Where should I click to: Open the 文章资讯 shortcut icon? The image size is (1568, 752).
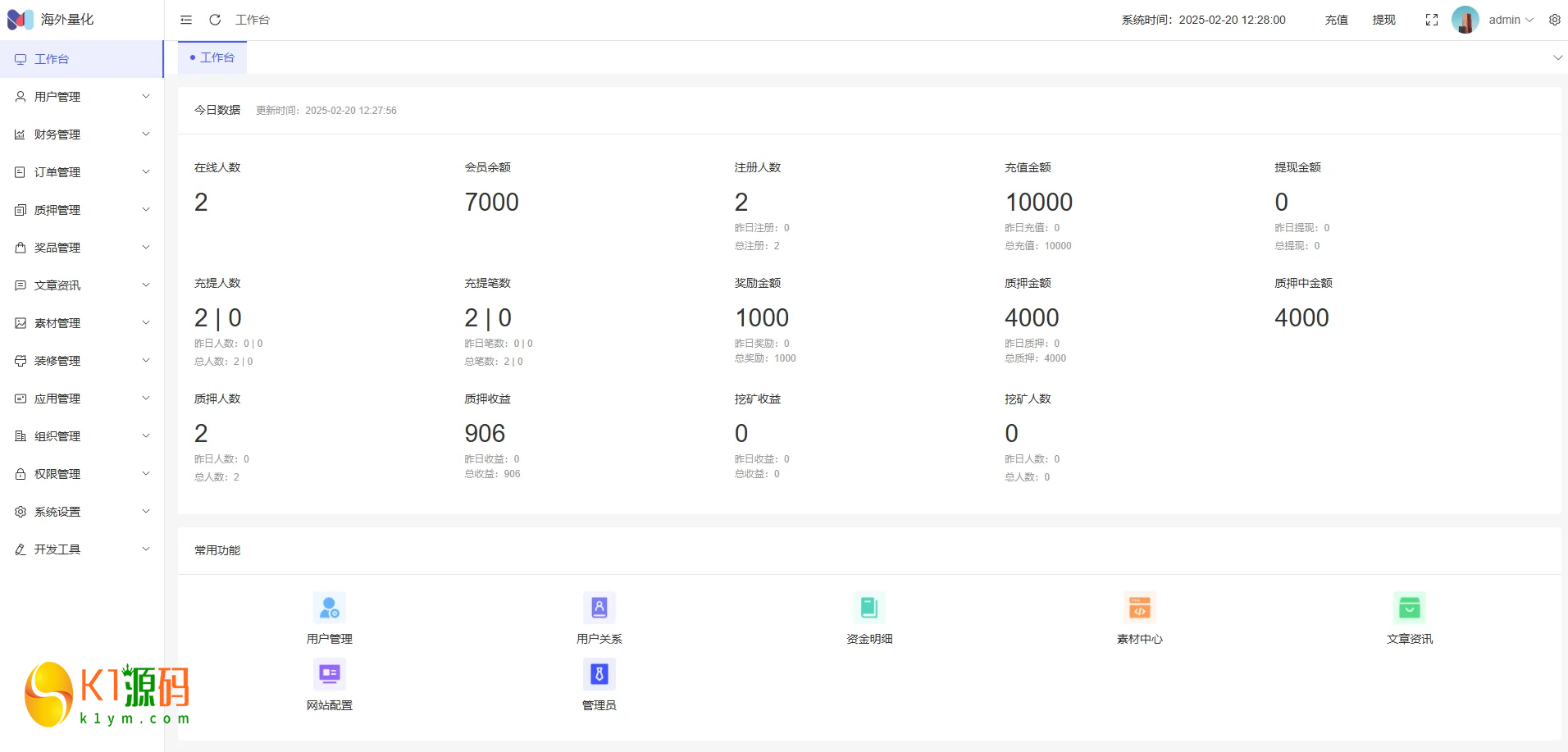pyautogui.click(x=1410, y=608)
